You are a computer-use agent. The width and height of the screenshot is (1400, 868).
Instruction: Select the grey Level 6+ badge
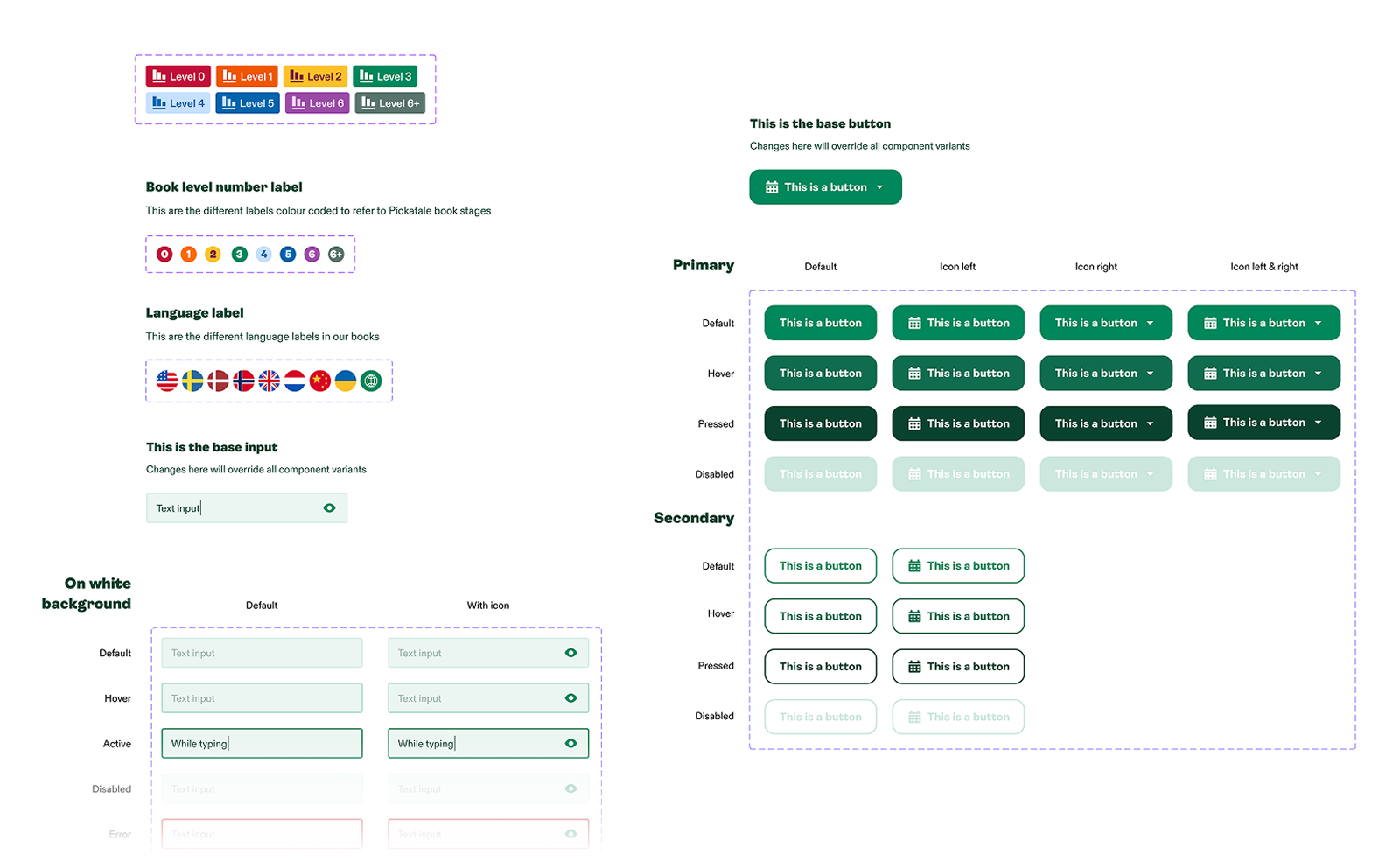pyautogui.click(x=390, y=103)
